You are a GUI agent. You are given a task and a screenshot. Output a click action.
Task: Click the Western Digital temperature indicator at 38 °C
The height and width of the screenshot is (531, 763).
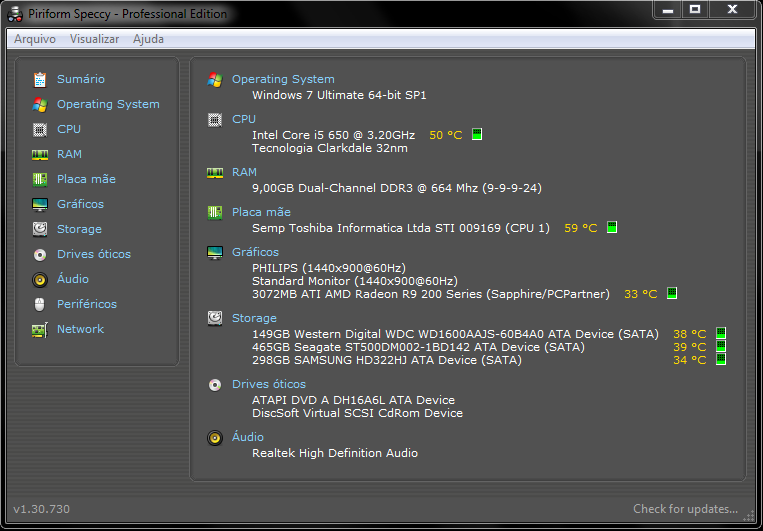pyautogui.click(x=721, y=333)
